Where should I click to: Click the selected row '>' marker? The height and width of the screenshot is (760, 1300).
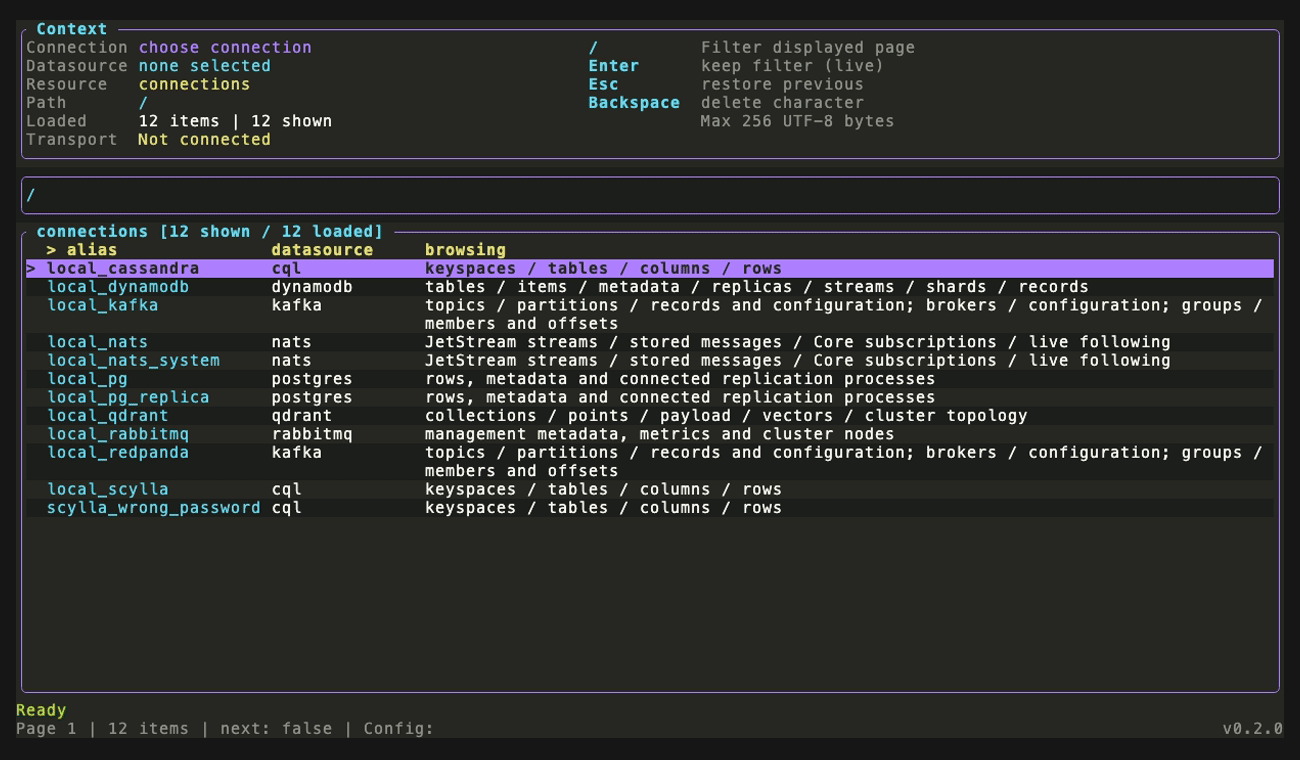(31, 268)
